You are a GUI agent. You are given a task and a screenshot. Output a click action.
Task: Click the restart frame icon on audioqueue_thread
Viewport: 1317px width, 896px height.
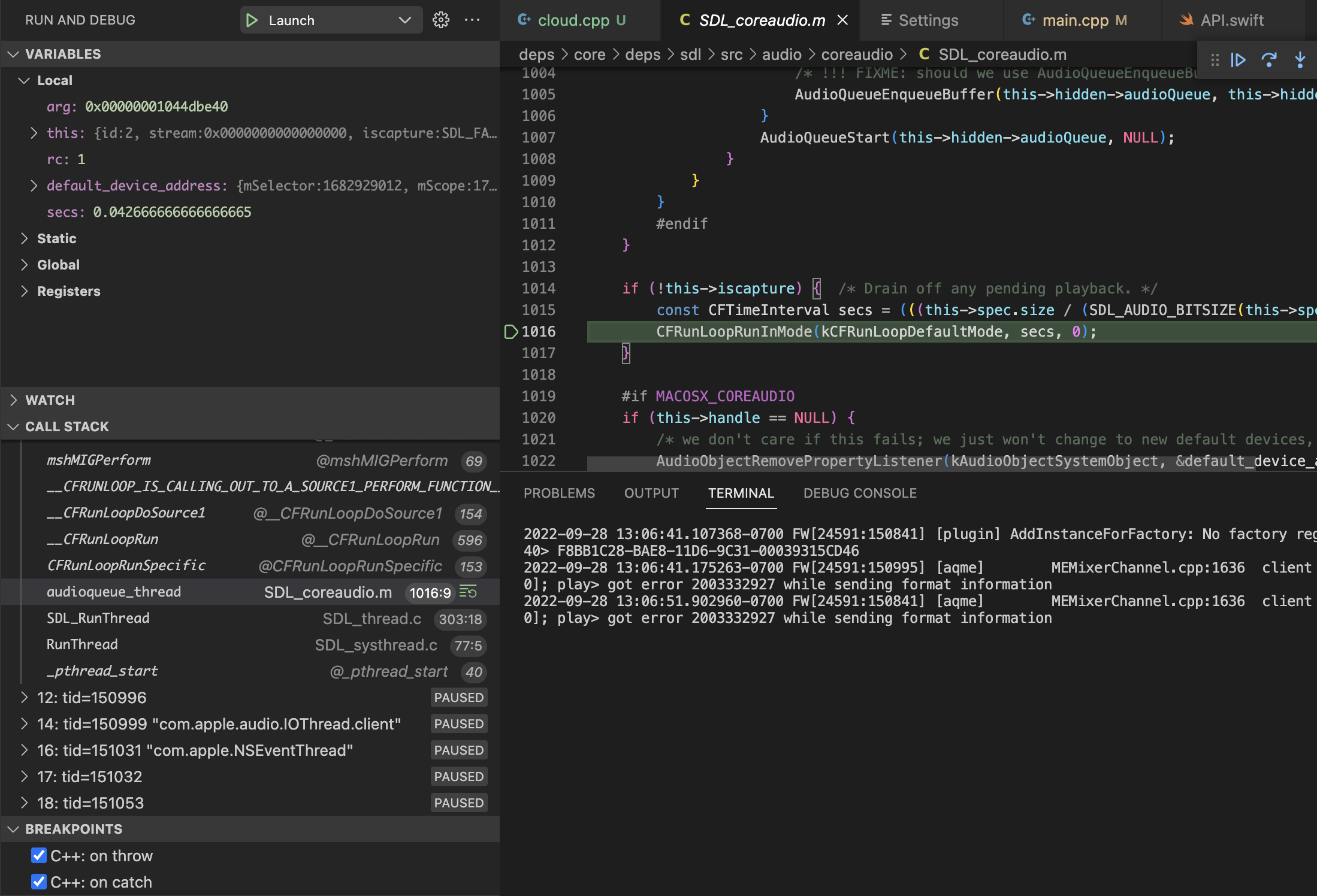click(x=468, y=592)
